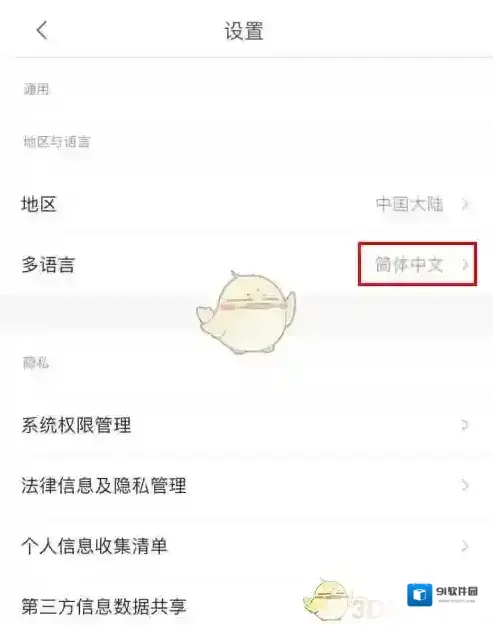Tap the chevron beside 简体中文
This screenshot has width=493, height=625.
coord(465,265)
